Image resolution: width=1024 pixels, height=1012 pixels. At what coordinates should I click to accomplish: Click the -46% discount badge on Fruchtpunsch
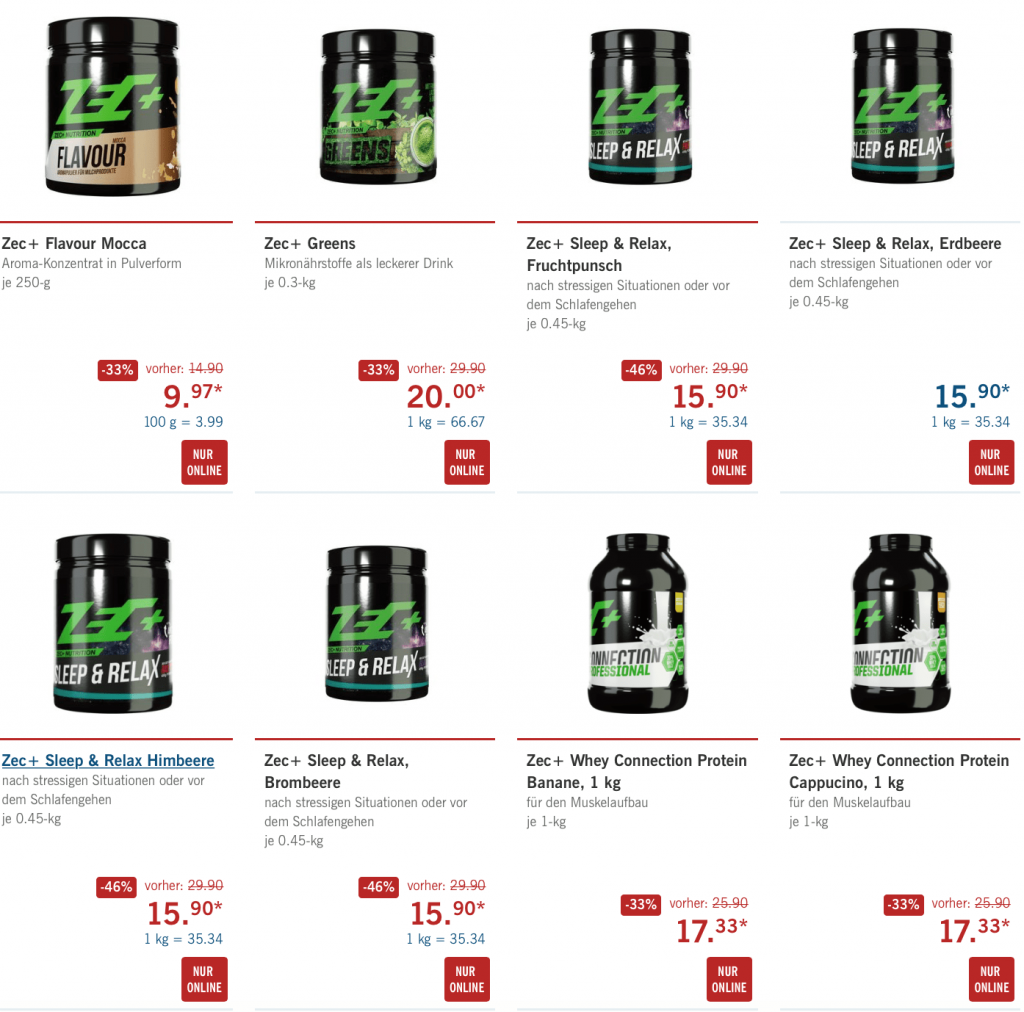tap(641, 370)
